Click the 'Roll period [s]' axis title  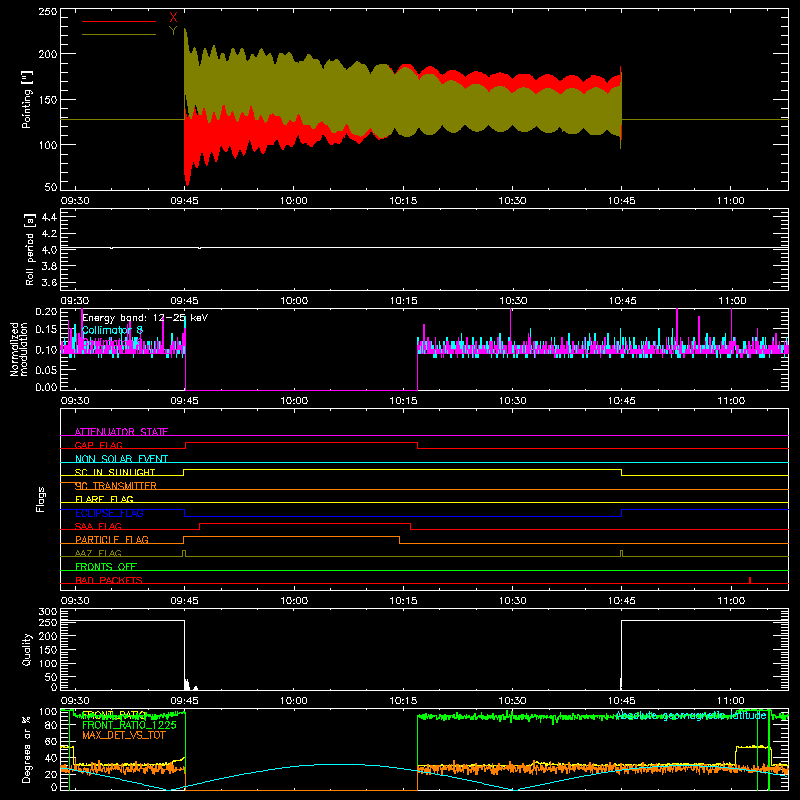30,249
